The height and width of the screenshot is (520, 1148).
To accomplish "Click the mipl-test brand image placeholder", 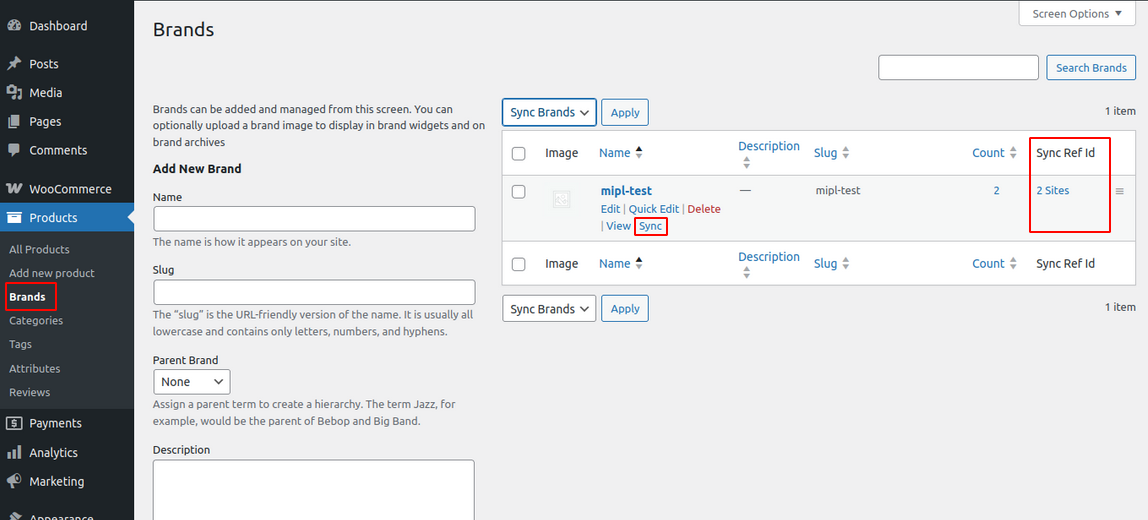I will coord(561,201).
